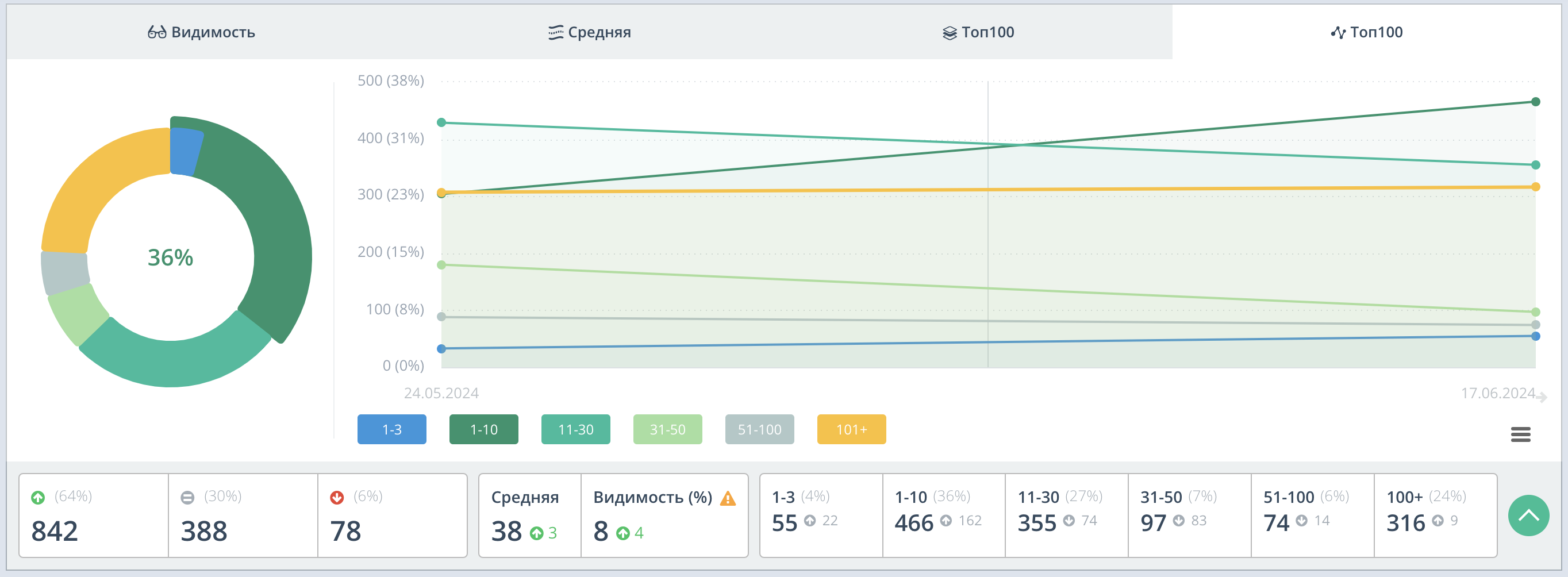Click the 1-10 dark green end point

[1536, 102]
